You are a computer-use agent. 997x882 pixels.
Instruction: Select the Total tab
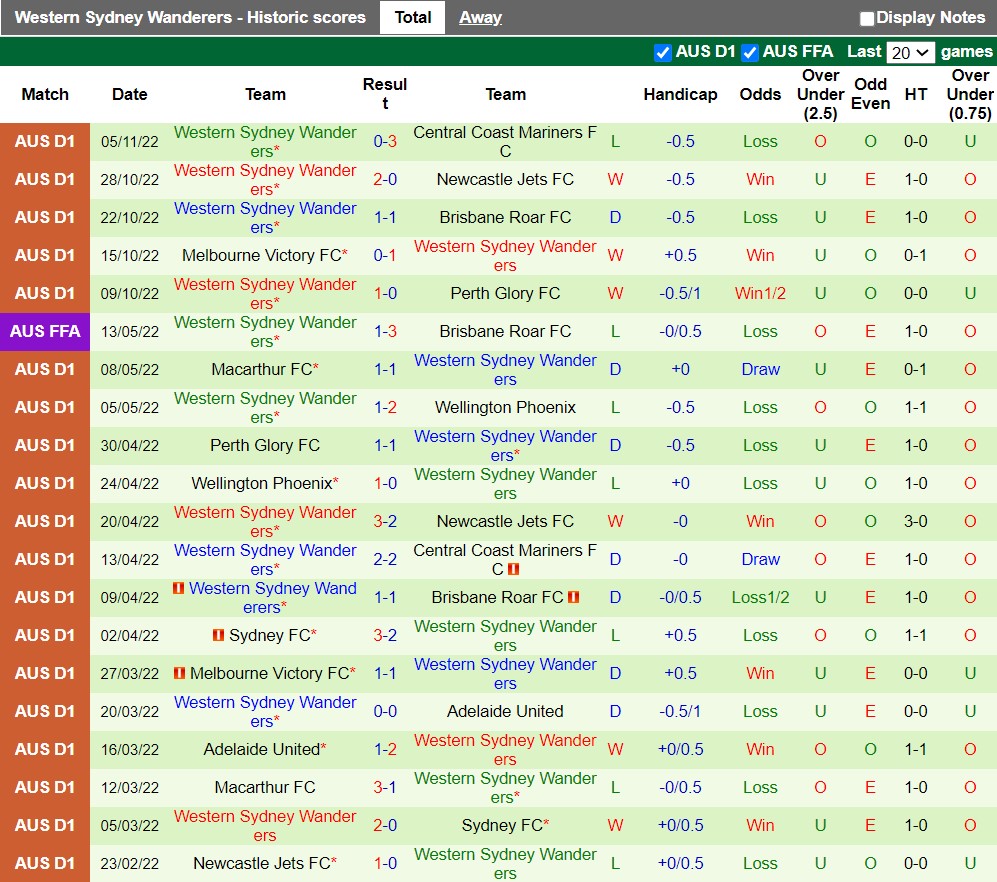[x=412, y=17]
